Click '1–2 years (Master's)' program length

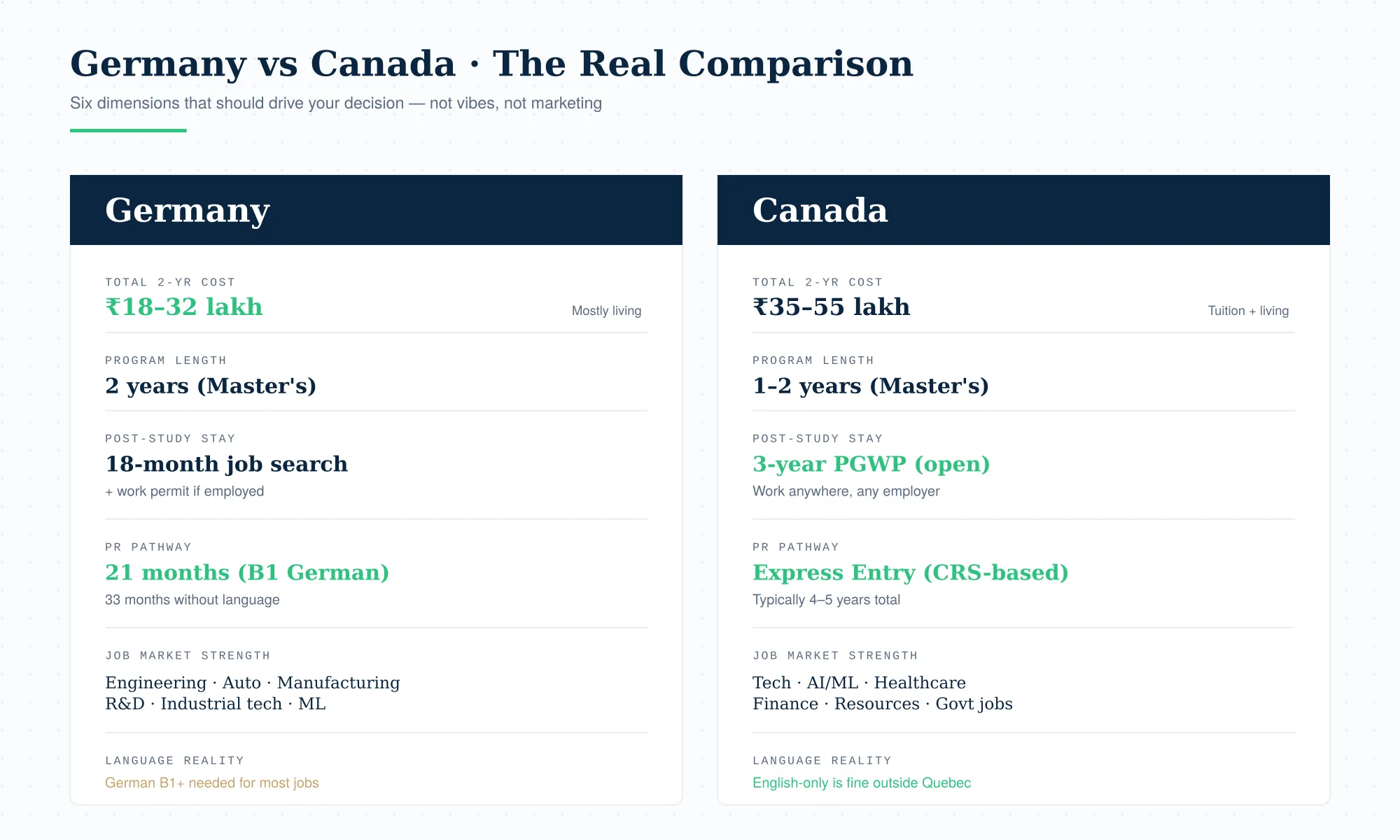[x=871, y=386]
